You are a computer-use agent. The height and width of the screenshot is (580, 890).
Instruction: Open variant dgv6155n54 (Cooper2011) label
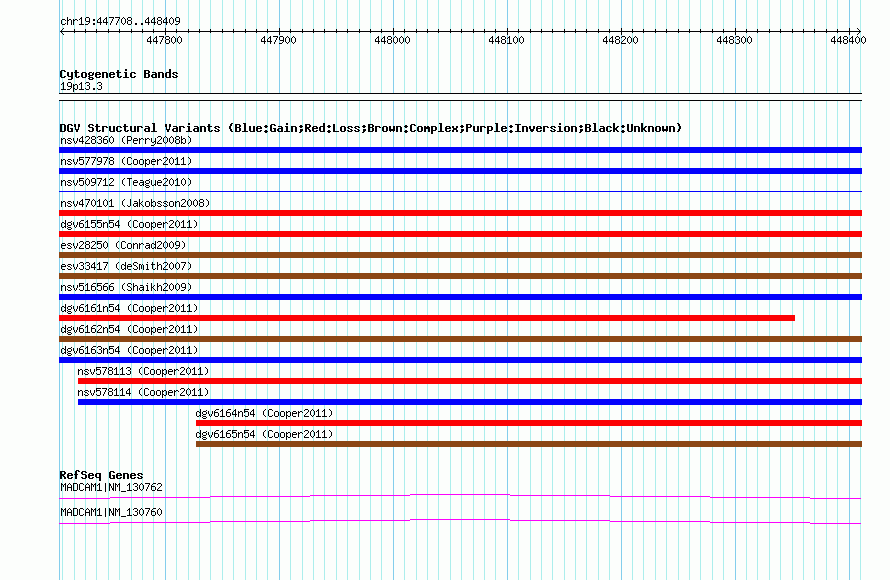(129, 224)
